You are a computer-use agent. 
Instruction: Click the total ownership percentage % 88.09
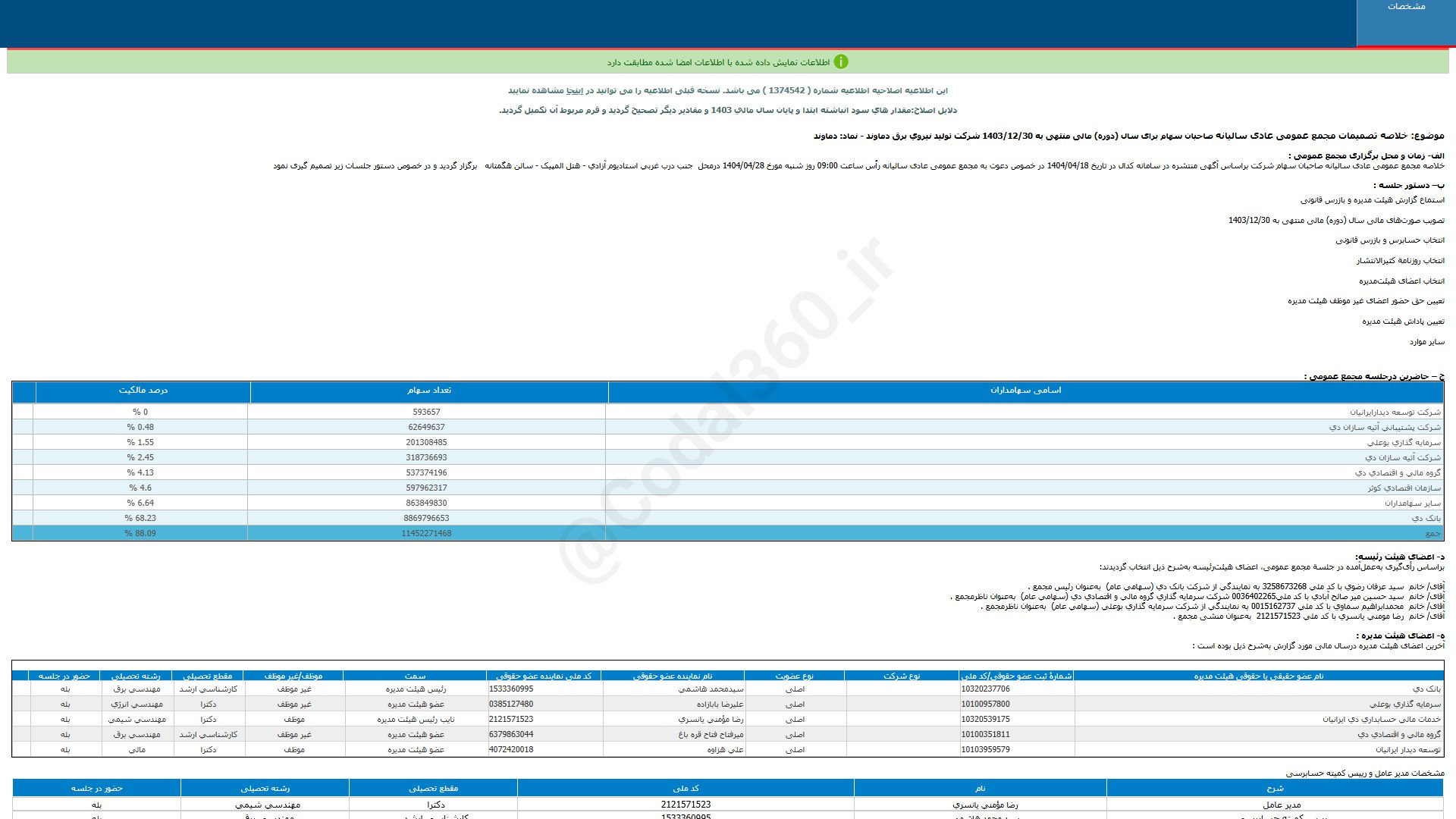click(x=140, y=533)
